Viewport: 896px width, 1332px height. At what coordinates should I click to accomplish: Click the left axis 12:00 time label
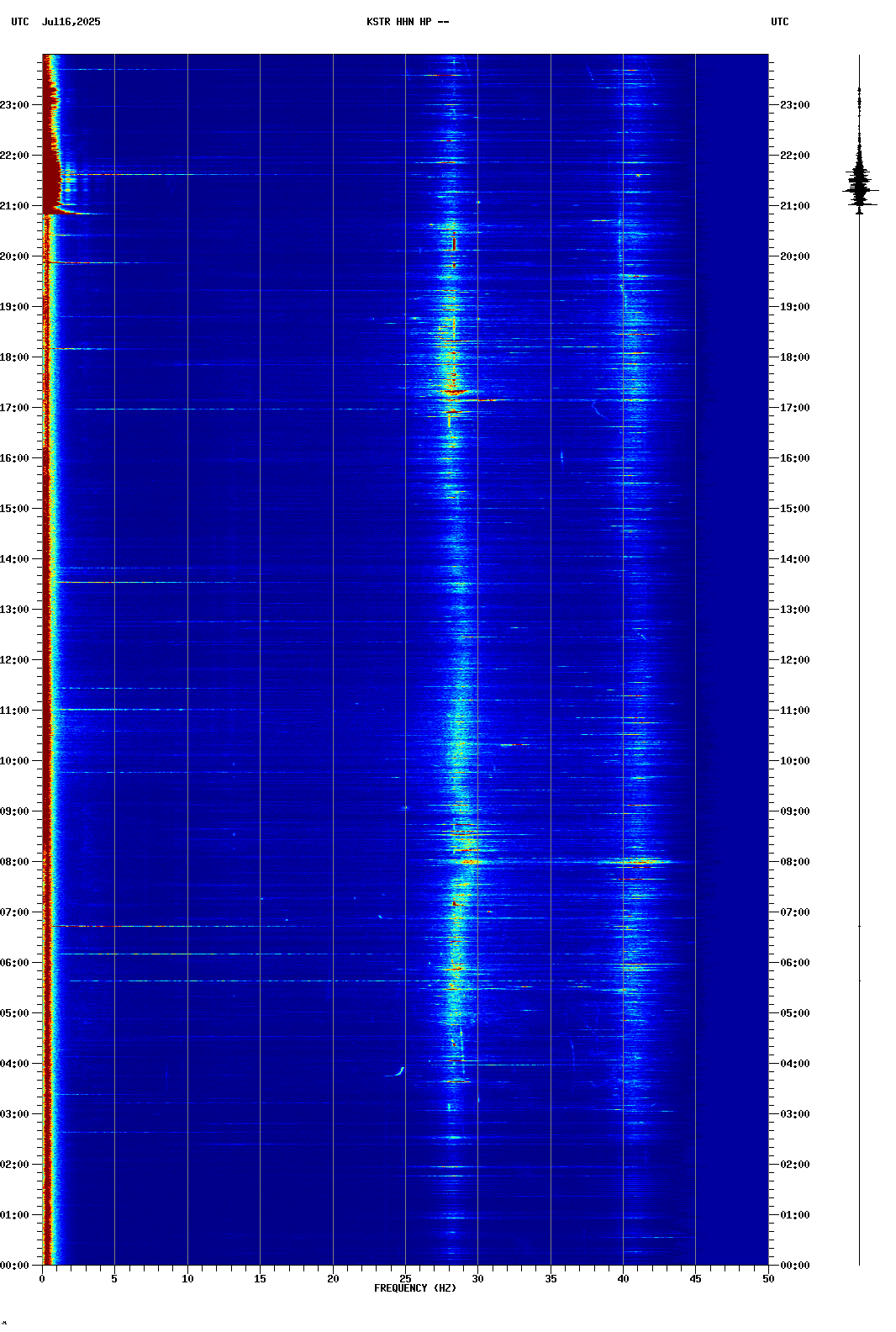tap(14, 660)
